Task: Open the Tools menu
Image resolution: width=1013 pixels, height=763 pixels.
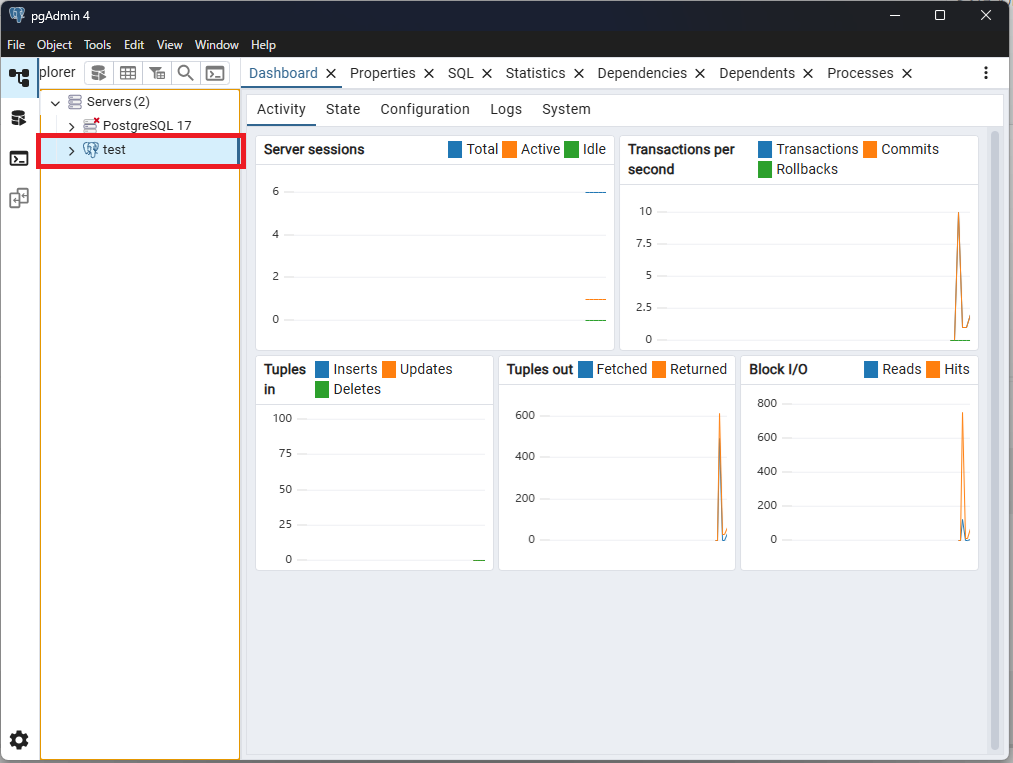Action: [x=98, y=45]
